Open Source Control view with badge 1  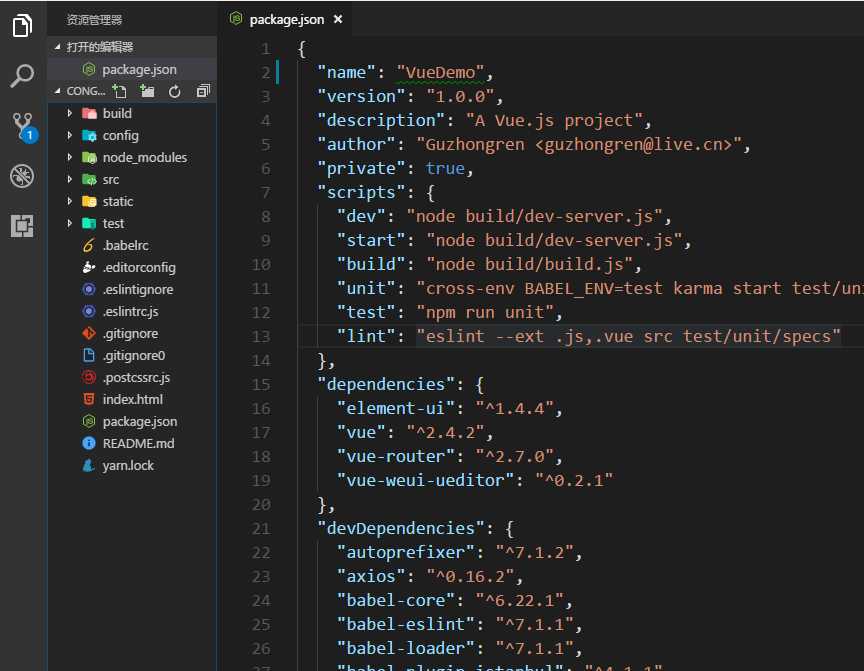24,127
